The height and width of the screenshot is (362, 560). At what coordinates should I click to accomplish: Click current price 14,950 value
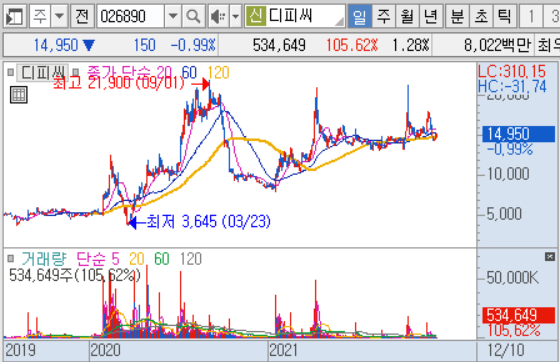(56, 45)
